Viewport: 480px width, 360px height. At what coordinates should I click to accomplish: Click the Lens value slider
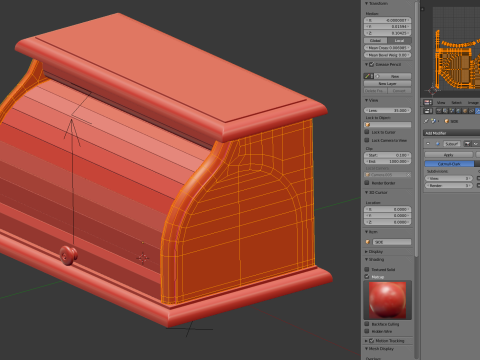pos(388,110)
